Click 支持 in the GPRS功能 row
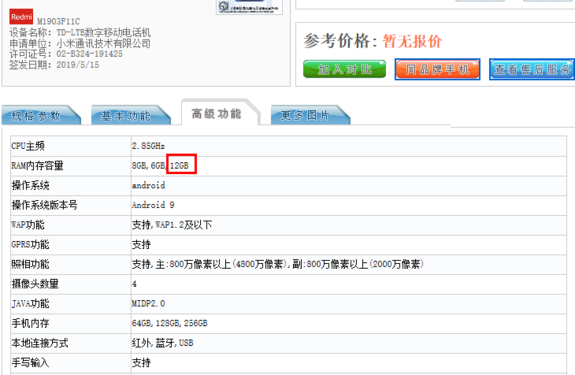 tap(141, 245)
